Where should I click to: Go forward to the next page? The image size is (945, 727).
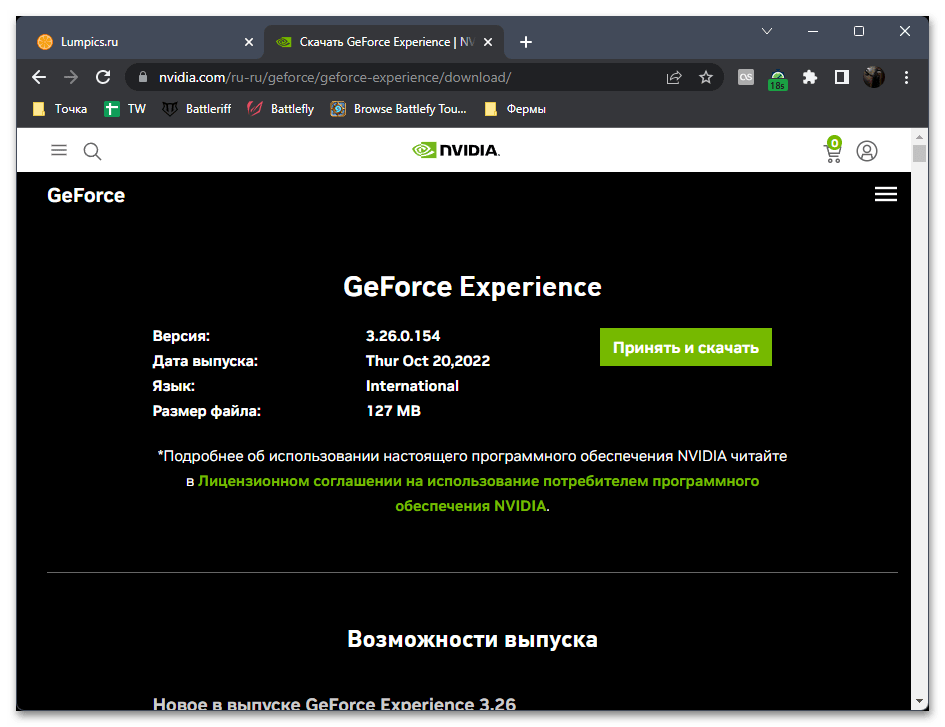click(71, 77)
